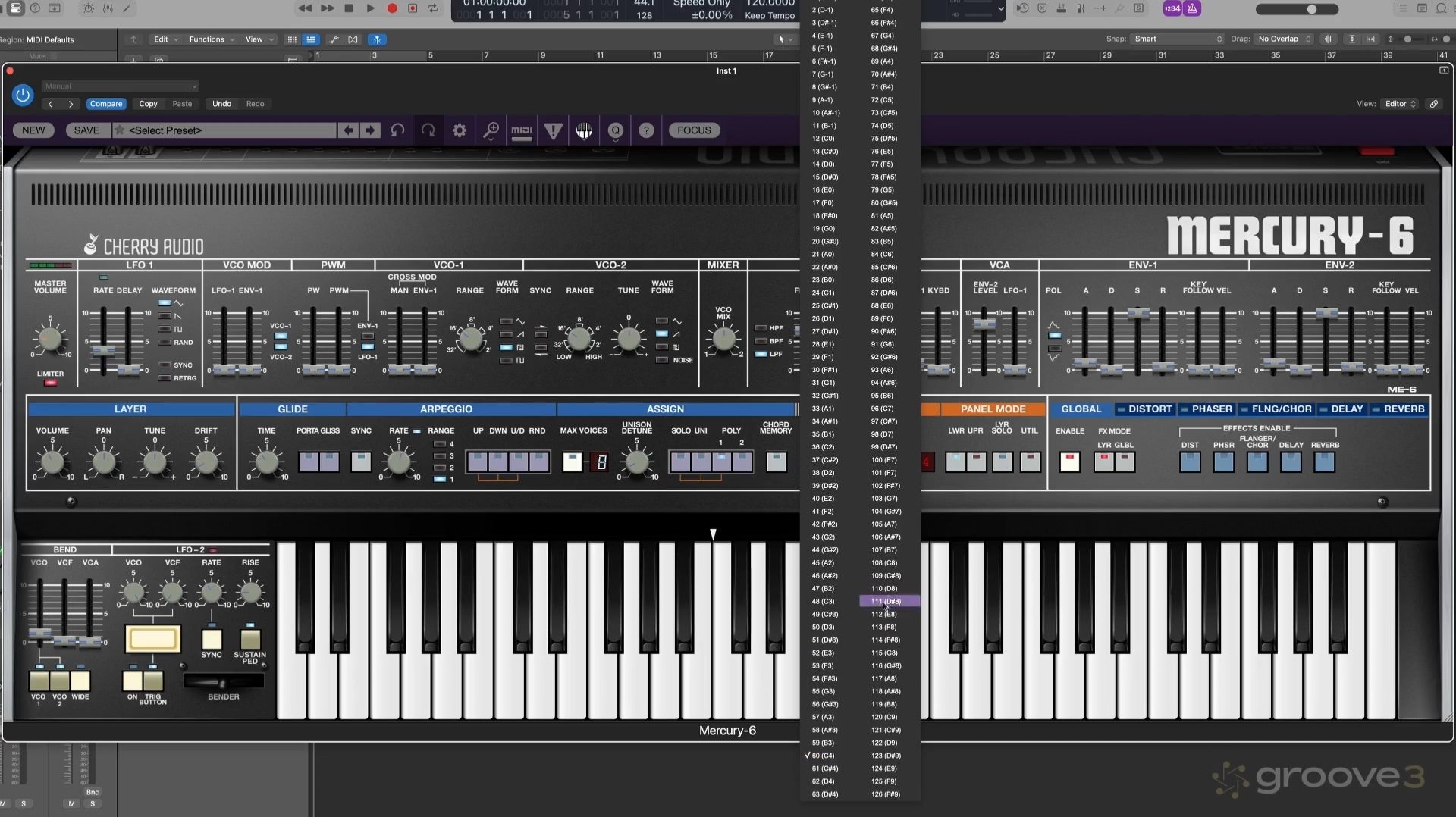This screenshot has height=817, width=1456.
Task: Click the warning triangle panic icon
Action: 553,130
